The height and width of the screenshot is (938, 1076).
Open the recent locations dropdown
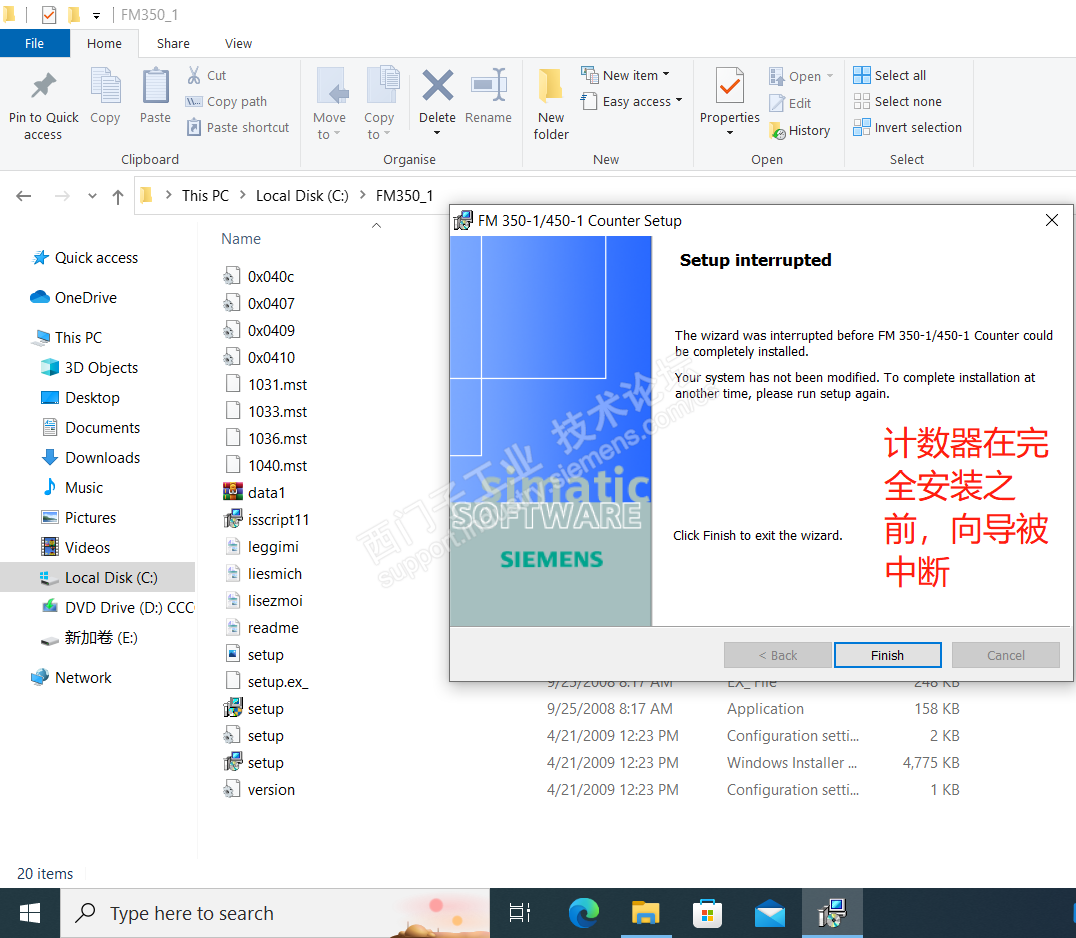click(x=93, y=196)
